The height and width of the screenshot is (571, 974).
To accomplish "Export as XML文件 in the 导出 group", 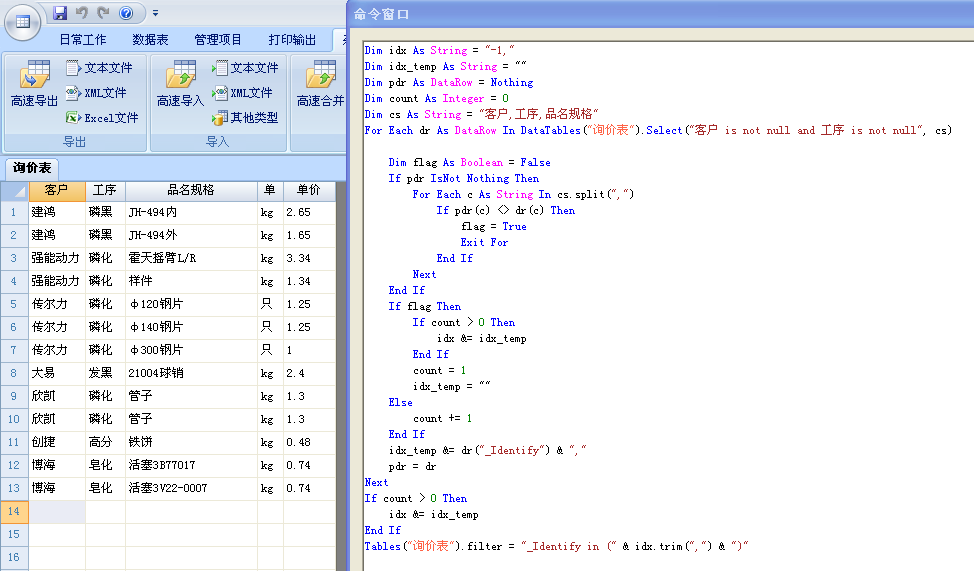I will click(x=96, y=93).
